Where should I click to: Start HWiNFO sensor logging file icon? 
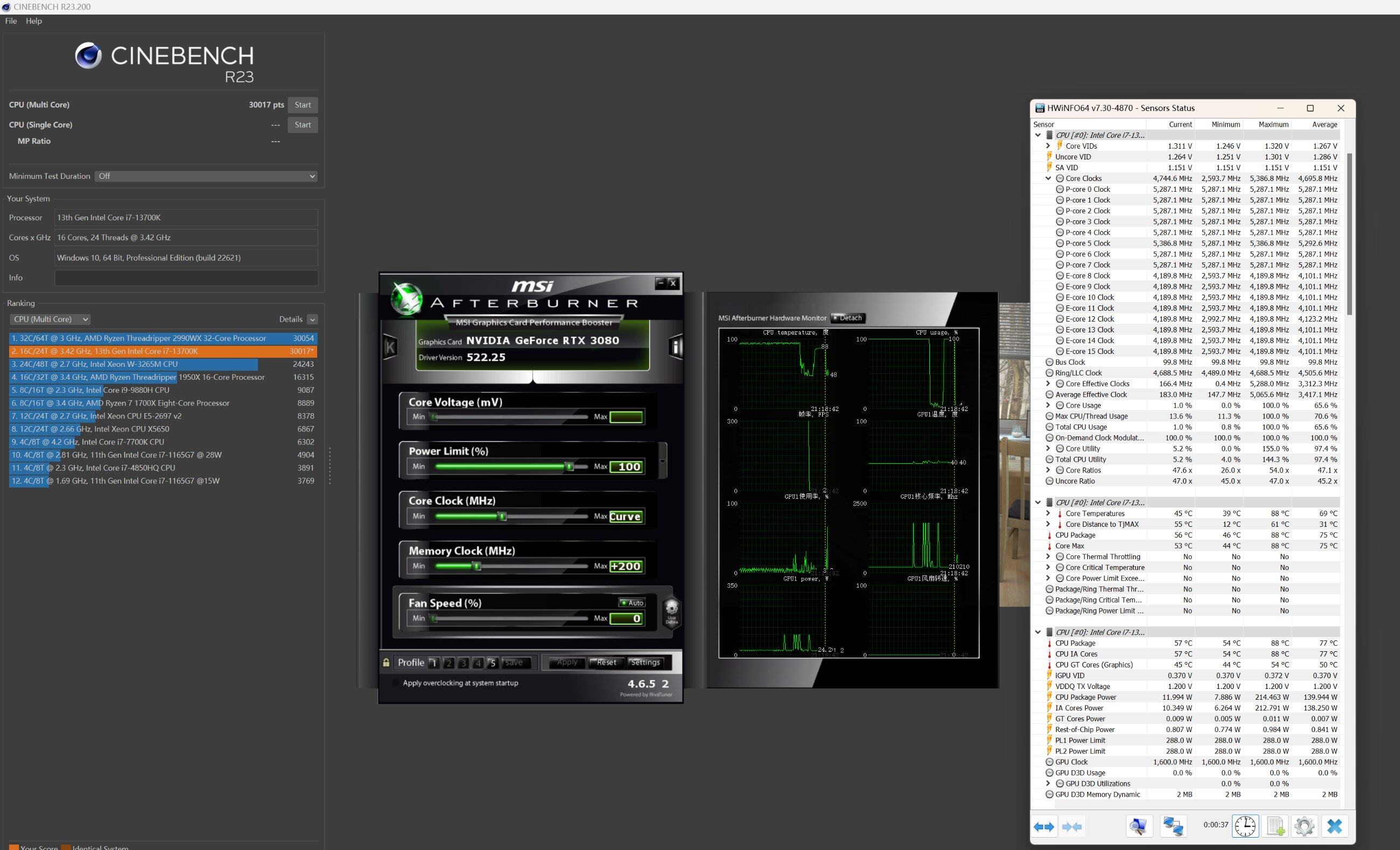[x=1276, y=826]
